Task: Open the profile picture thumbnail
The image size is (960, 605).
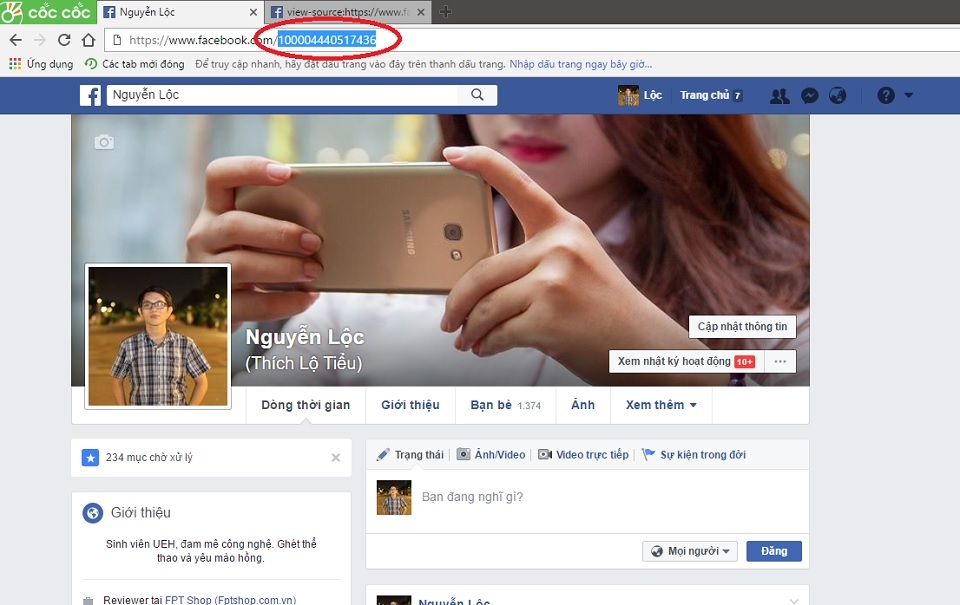Action: point(158,336)
